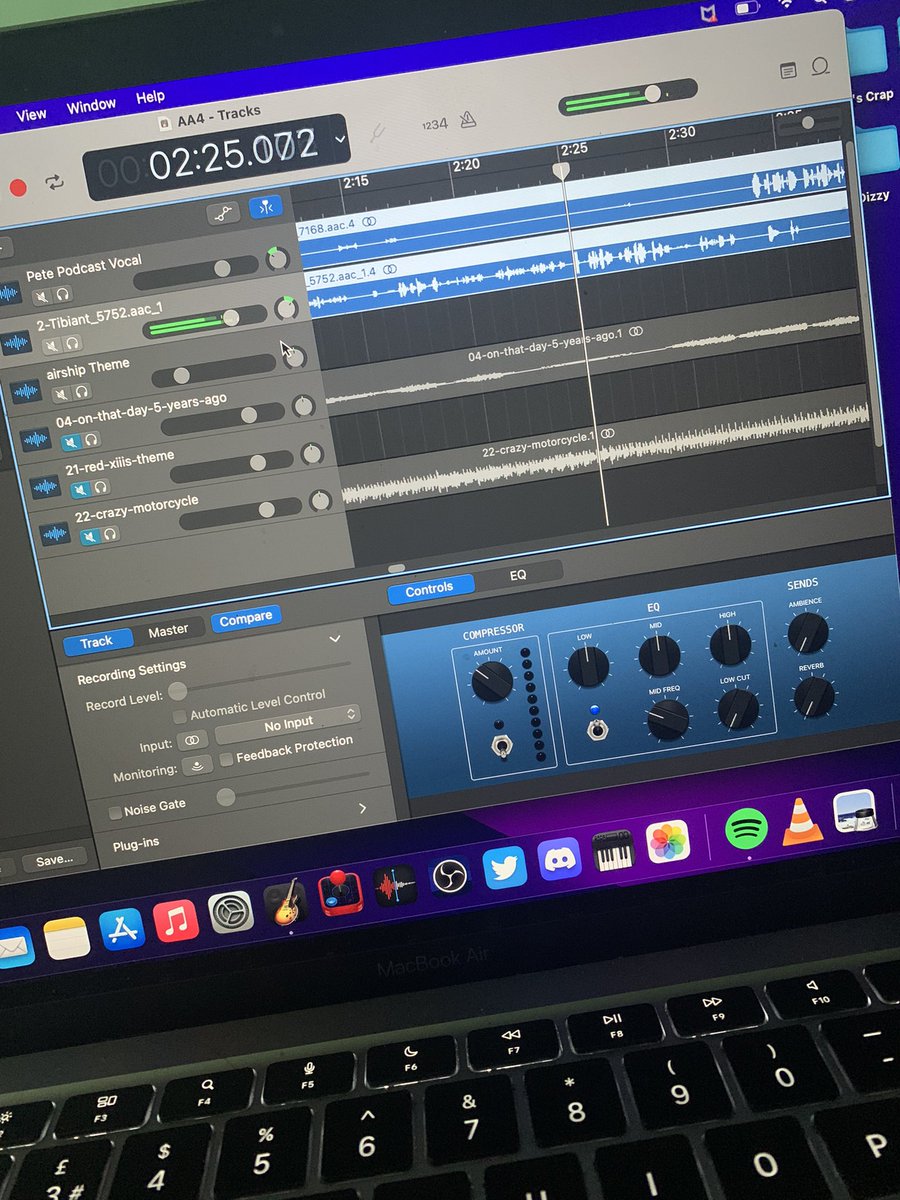The height and width of the screenshot is (1200, 900).
Task: Launch VLC from the Dock
Action: (x=802, y=821)
